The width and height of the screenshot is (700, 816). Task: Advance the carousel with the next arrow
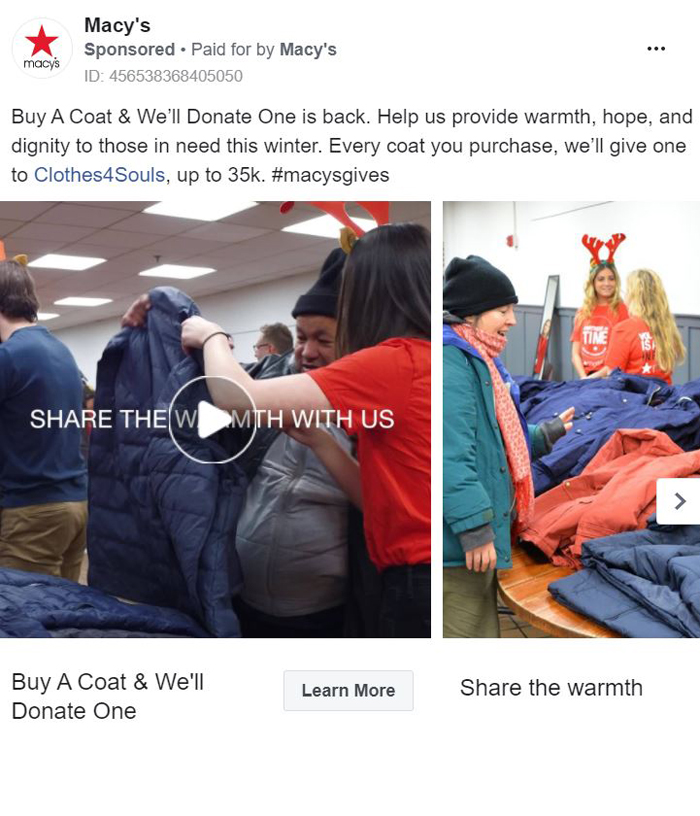tap(679, 501)
